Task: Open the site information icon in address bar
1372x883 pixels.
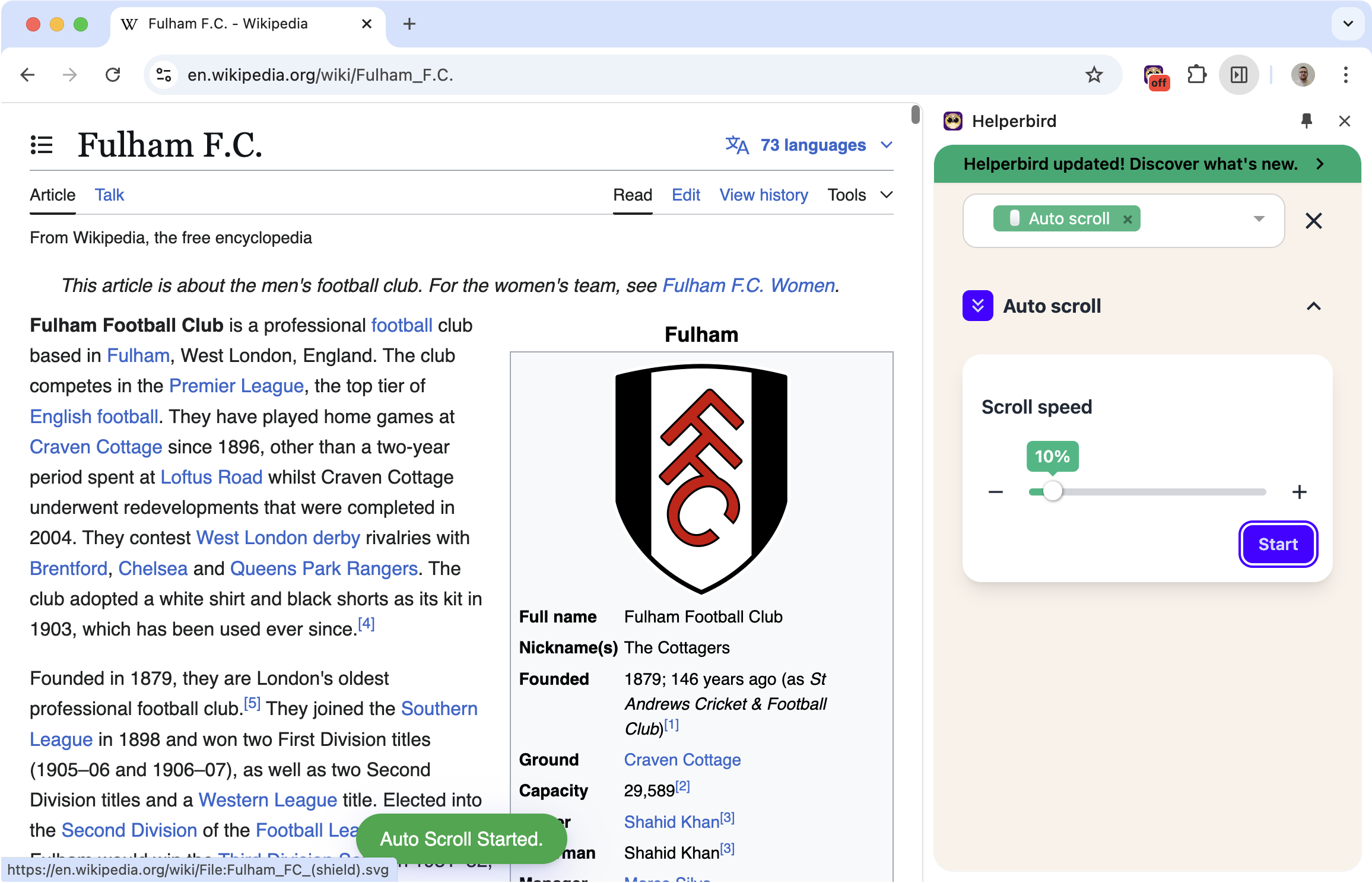Action: pos(163,75)
